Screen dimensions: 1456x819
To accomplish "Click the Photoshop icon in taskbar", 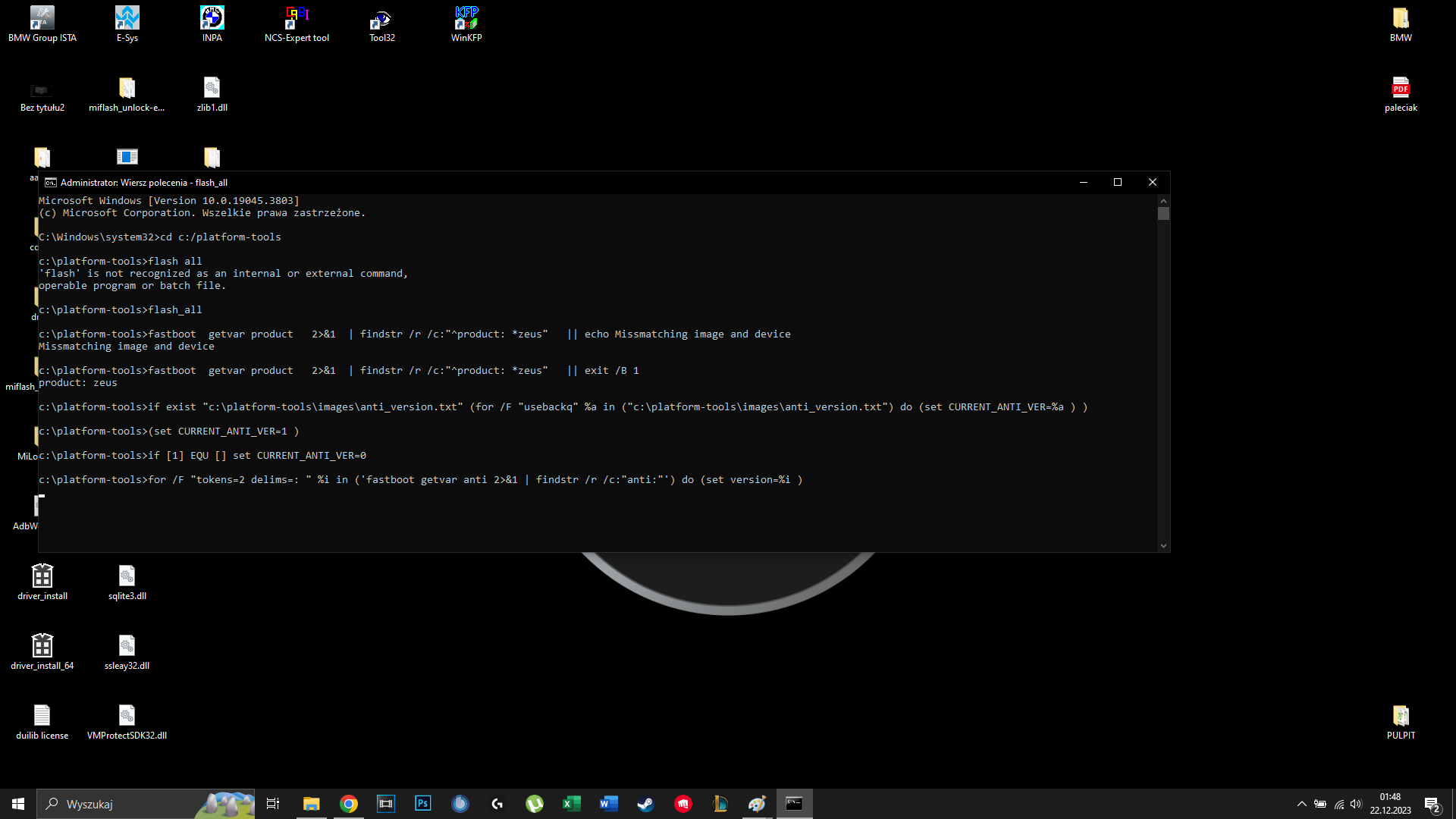I will tap(423, 804).
